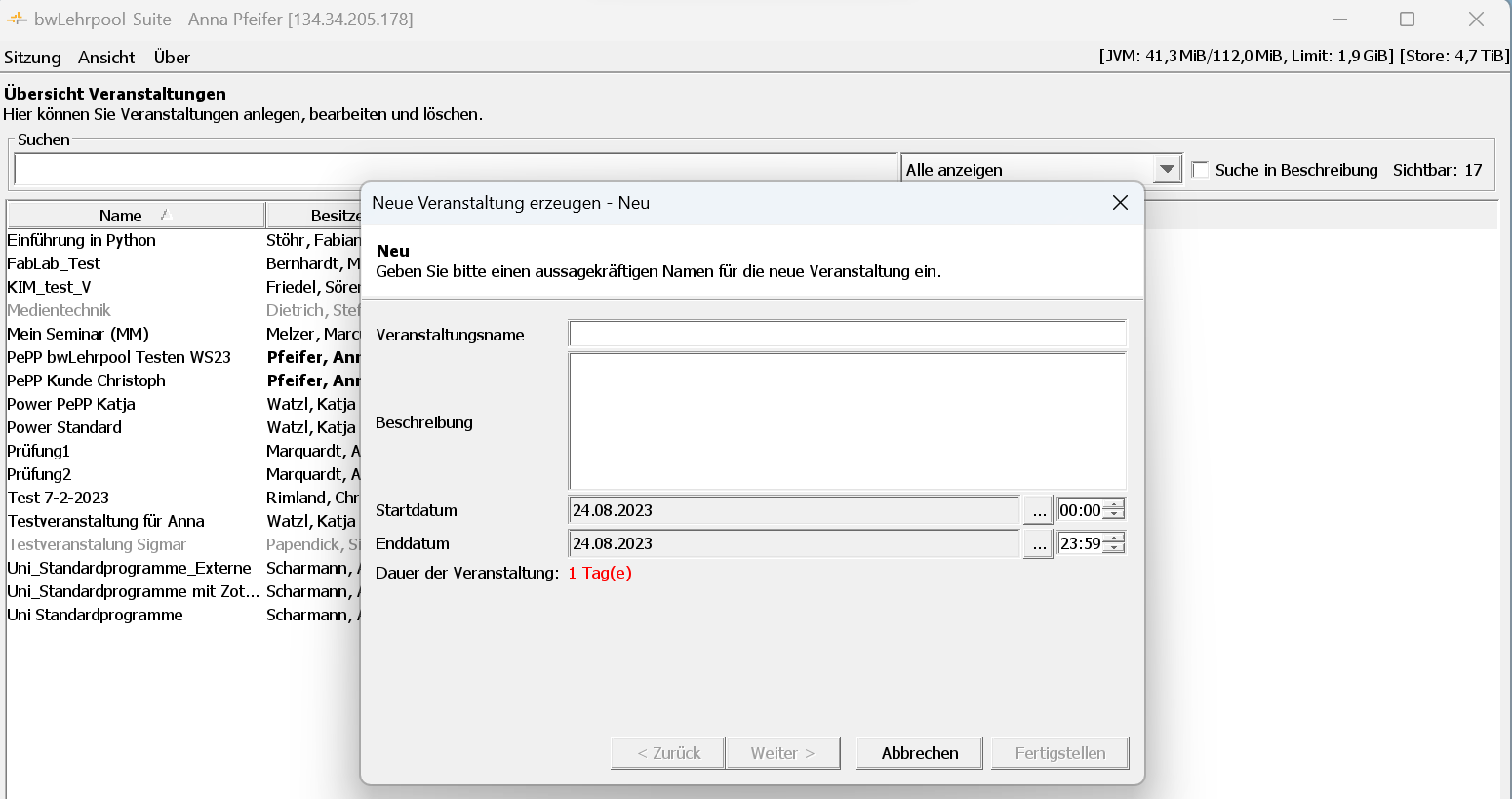1512x799 pixels.
Task: Click the Abbrechen button
Action: pyautogui.click(x=920, y=753)
